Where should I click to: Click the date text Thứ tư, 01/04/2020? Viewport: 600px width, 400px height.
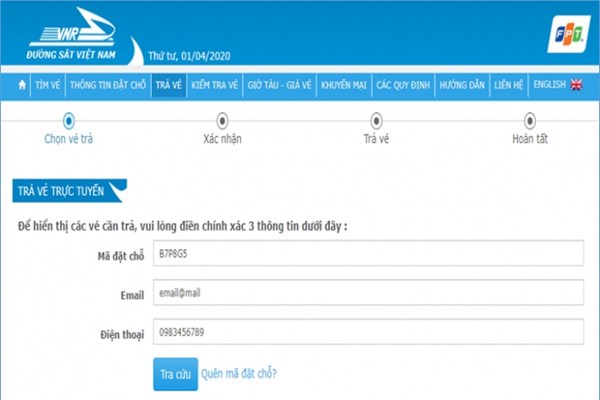click(x=189, y=56)
